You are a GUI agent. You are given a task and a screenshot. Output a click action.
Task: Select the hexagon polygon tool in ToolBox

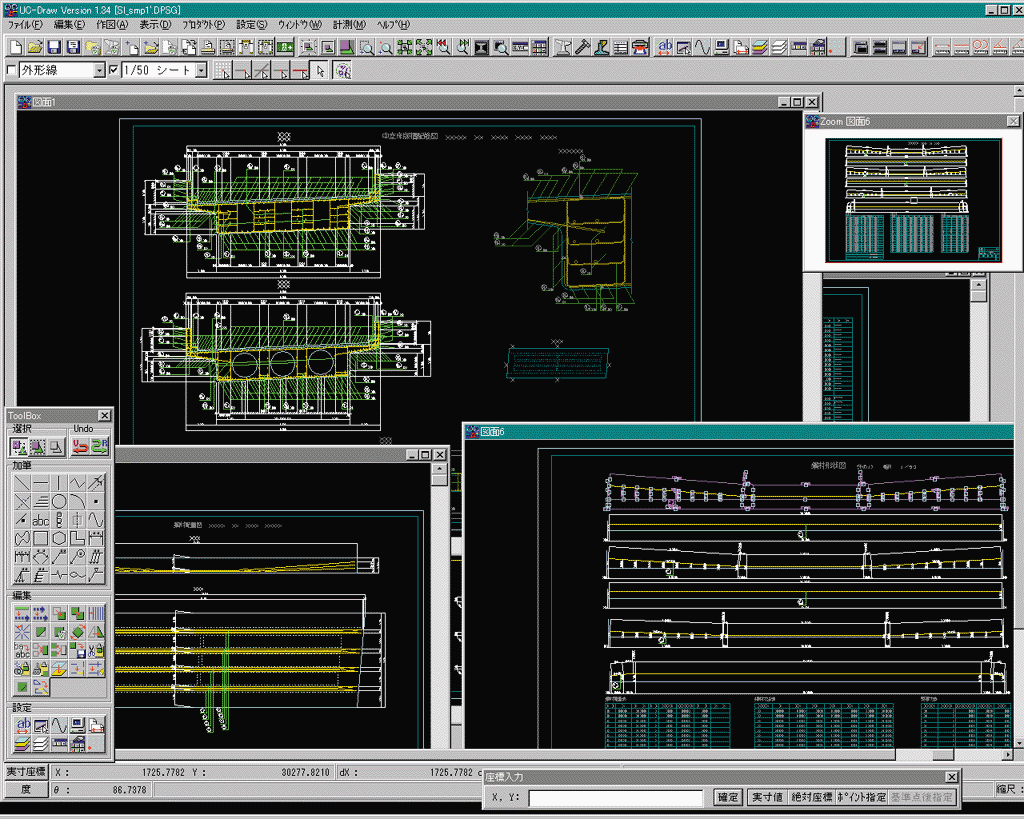pyautogui.click(x=59, y=538)
